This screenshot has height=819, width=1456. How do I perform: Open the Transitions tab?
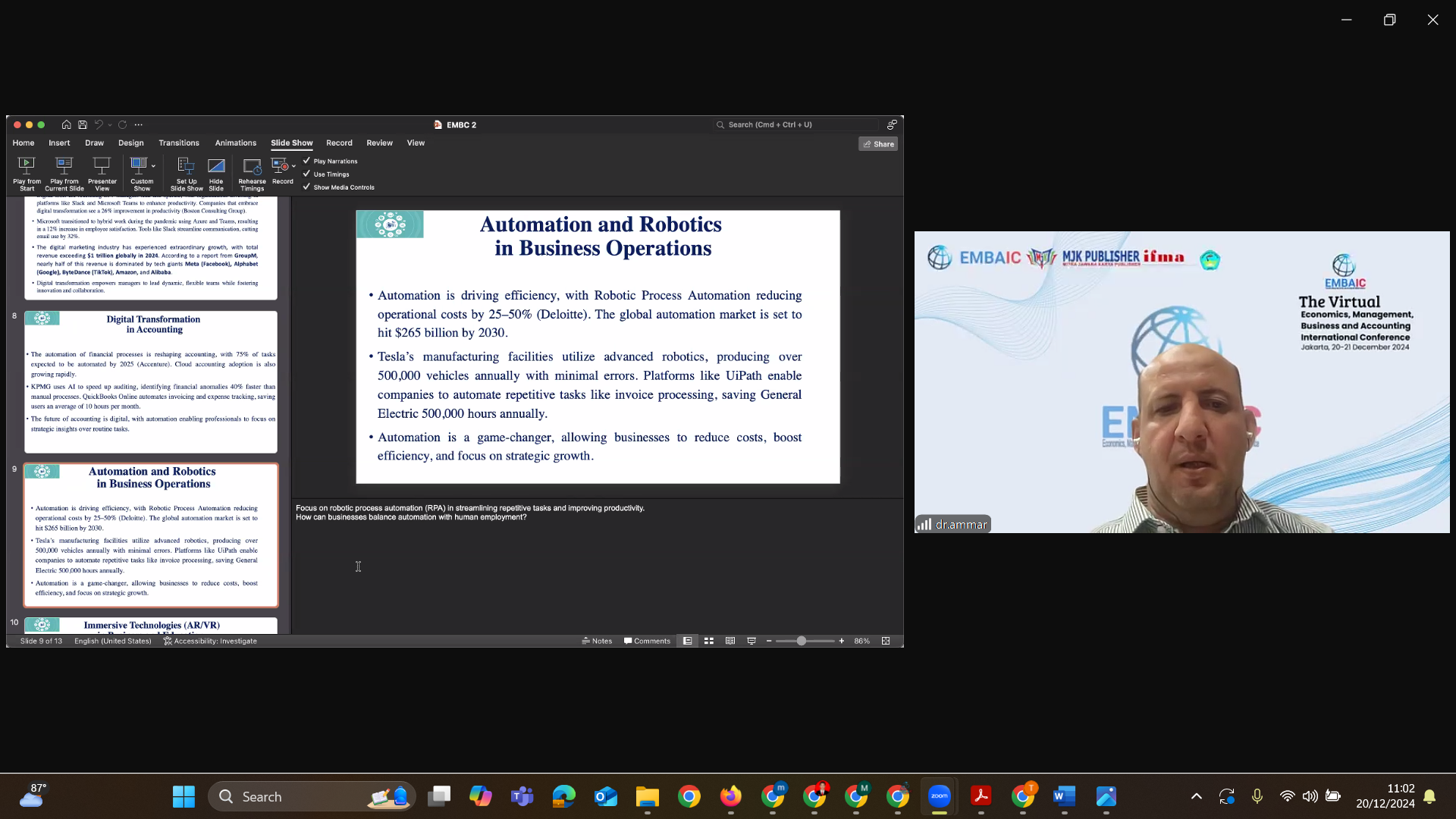179,143
